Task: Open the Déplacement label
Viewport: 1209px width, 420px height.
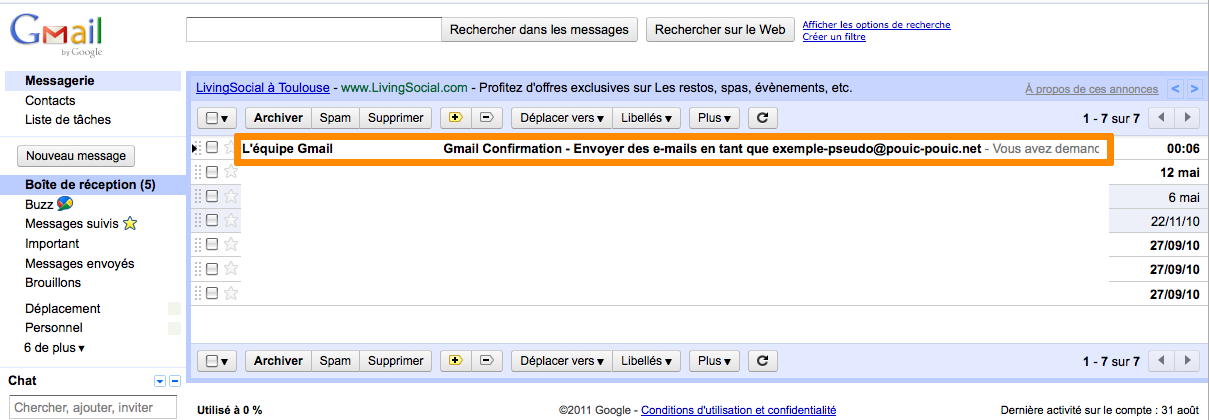Action: pyautogui.click(x=63, y=309)
